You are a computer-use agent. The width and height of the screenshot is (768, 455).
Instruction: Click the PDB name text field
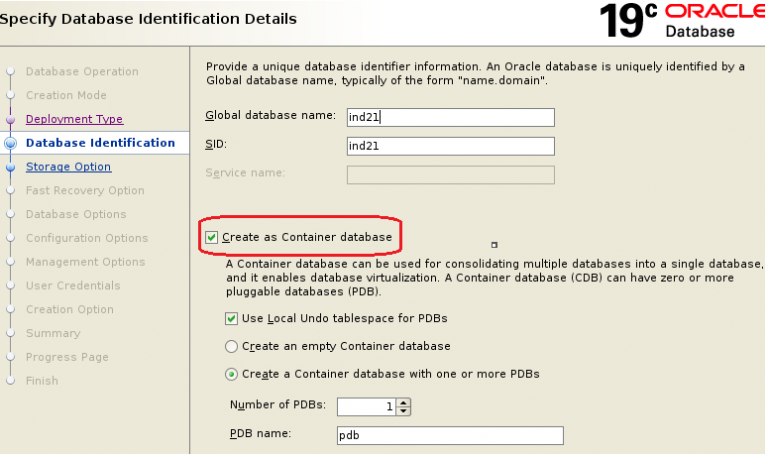point(450,435)
